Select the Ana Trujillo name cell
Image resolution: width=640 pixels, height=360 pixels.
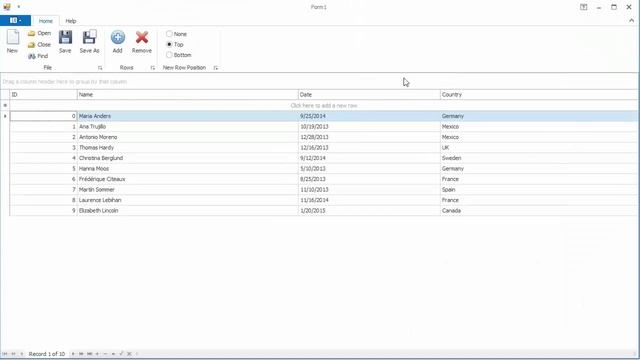pos(187,127)
